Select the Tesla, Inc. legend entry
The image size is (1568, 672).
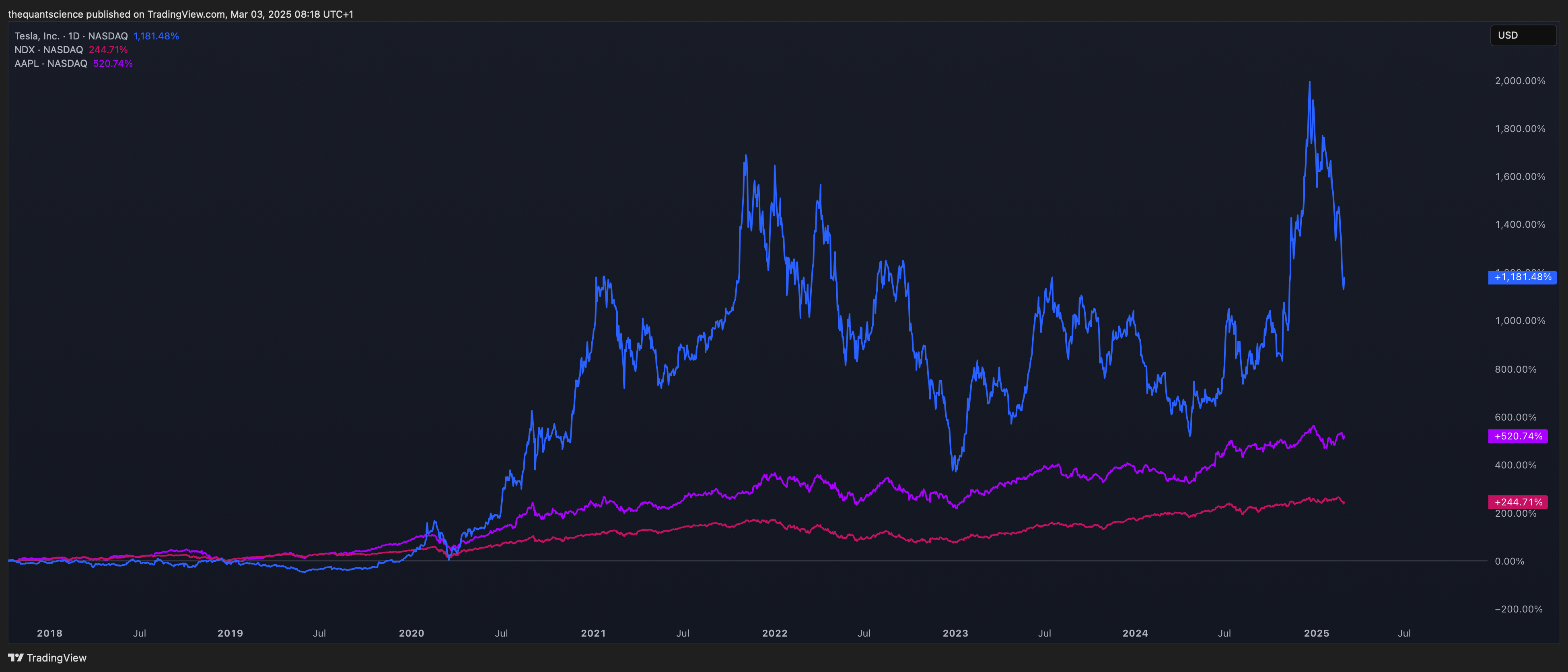pos(71,36)
